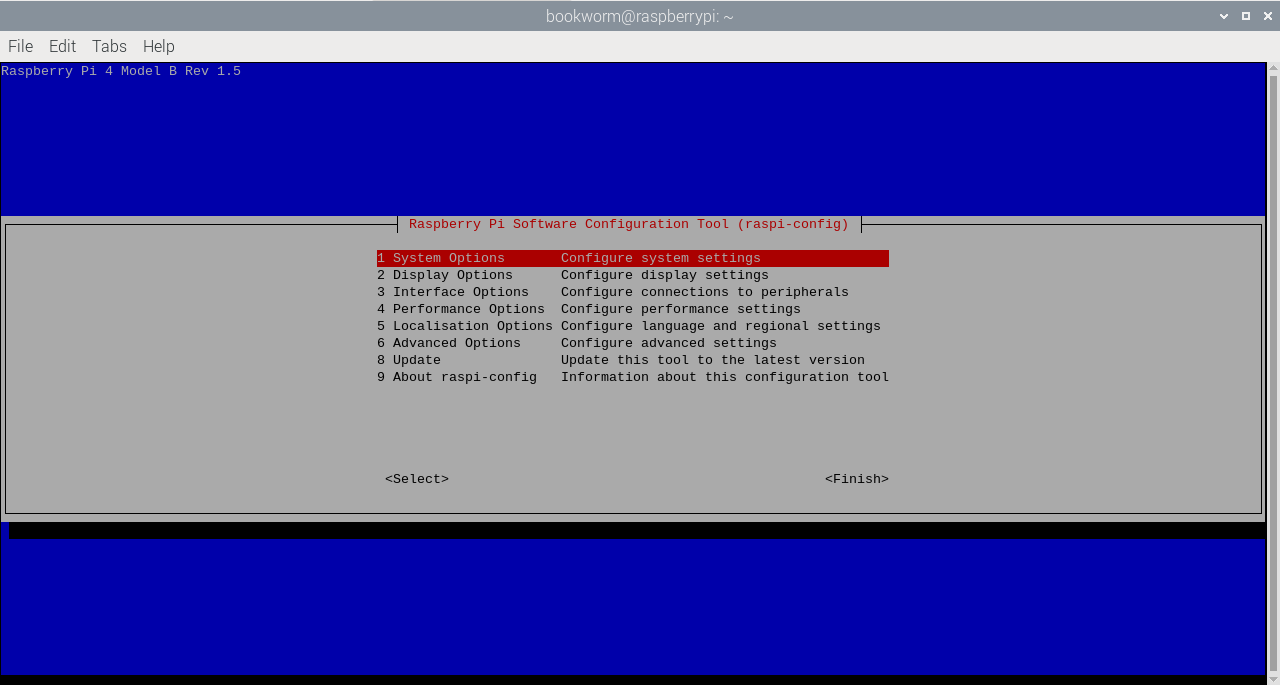1280x685 pixels.
Task: Maximize the terminal window
Action: point(1245,16)
